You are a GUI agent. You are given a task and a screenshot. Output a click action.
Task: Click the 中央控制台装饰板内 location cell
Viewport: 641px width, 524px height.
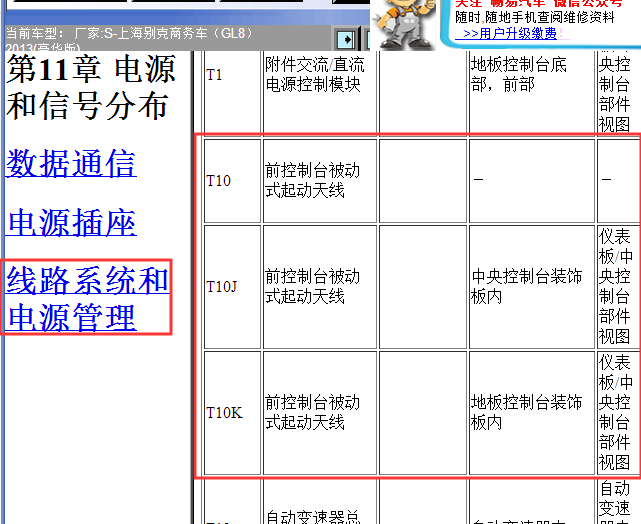pos(532,287)
